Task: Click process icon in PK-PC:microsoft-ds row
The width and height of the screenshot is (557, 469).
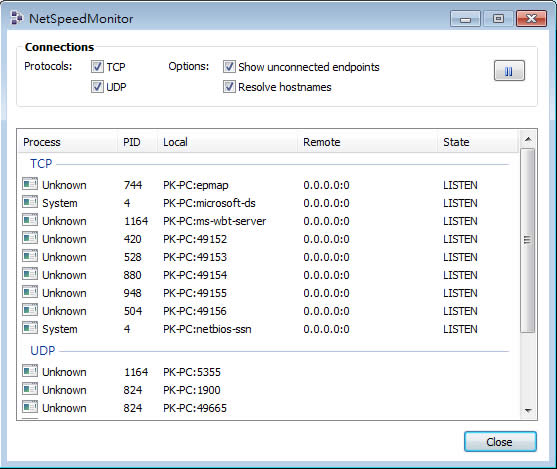Action: (30, 202)
